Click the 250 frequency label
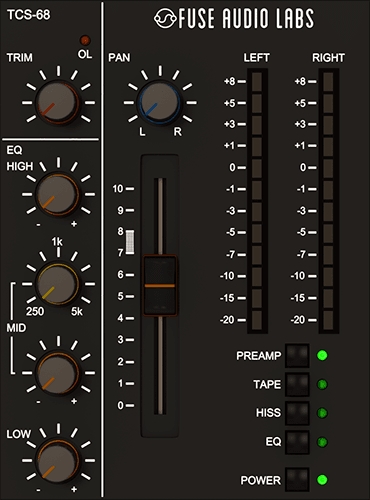 35,311
